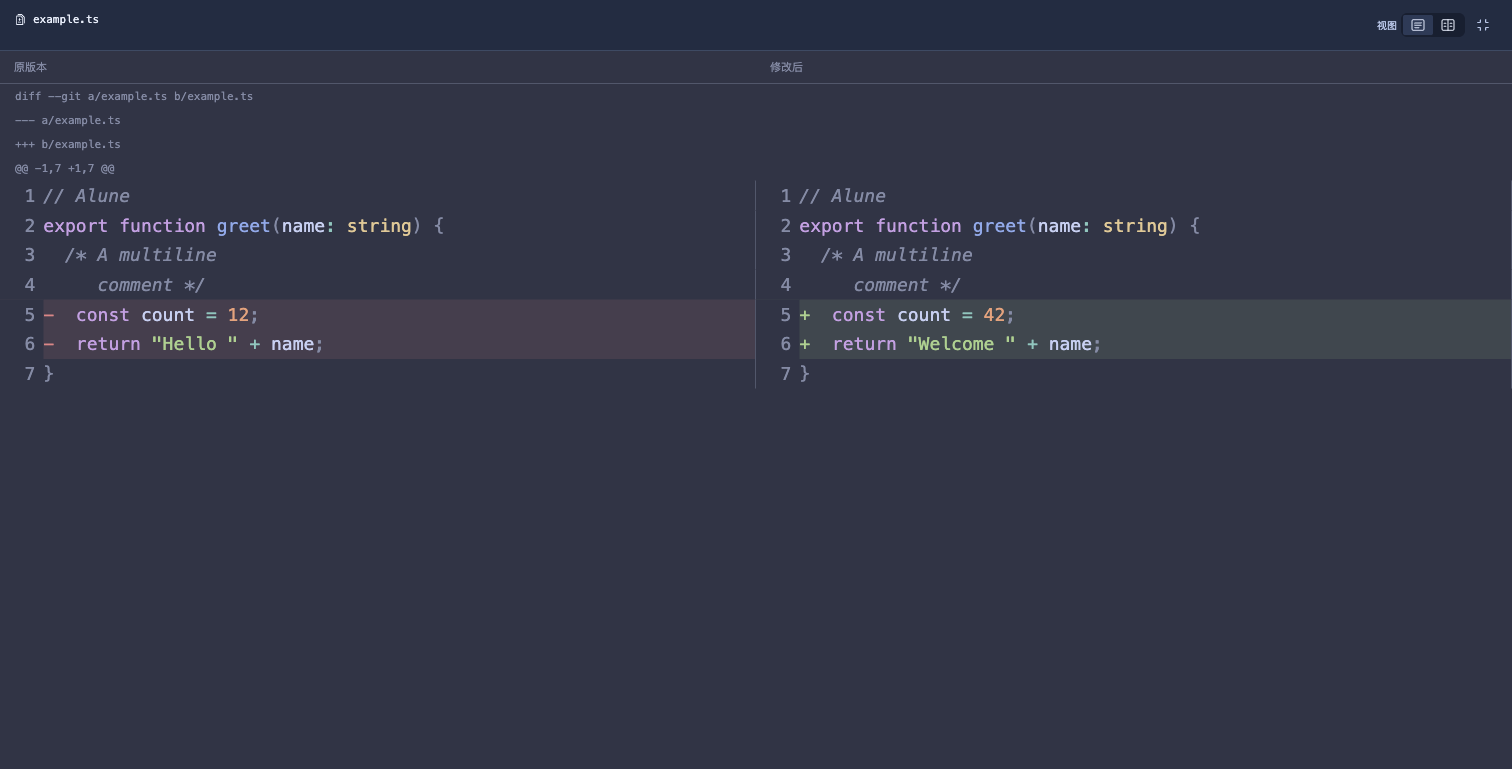Click the removed line 'const count = 12;'

pos(399,314)
